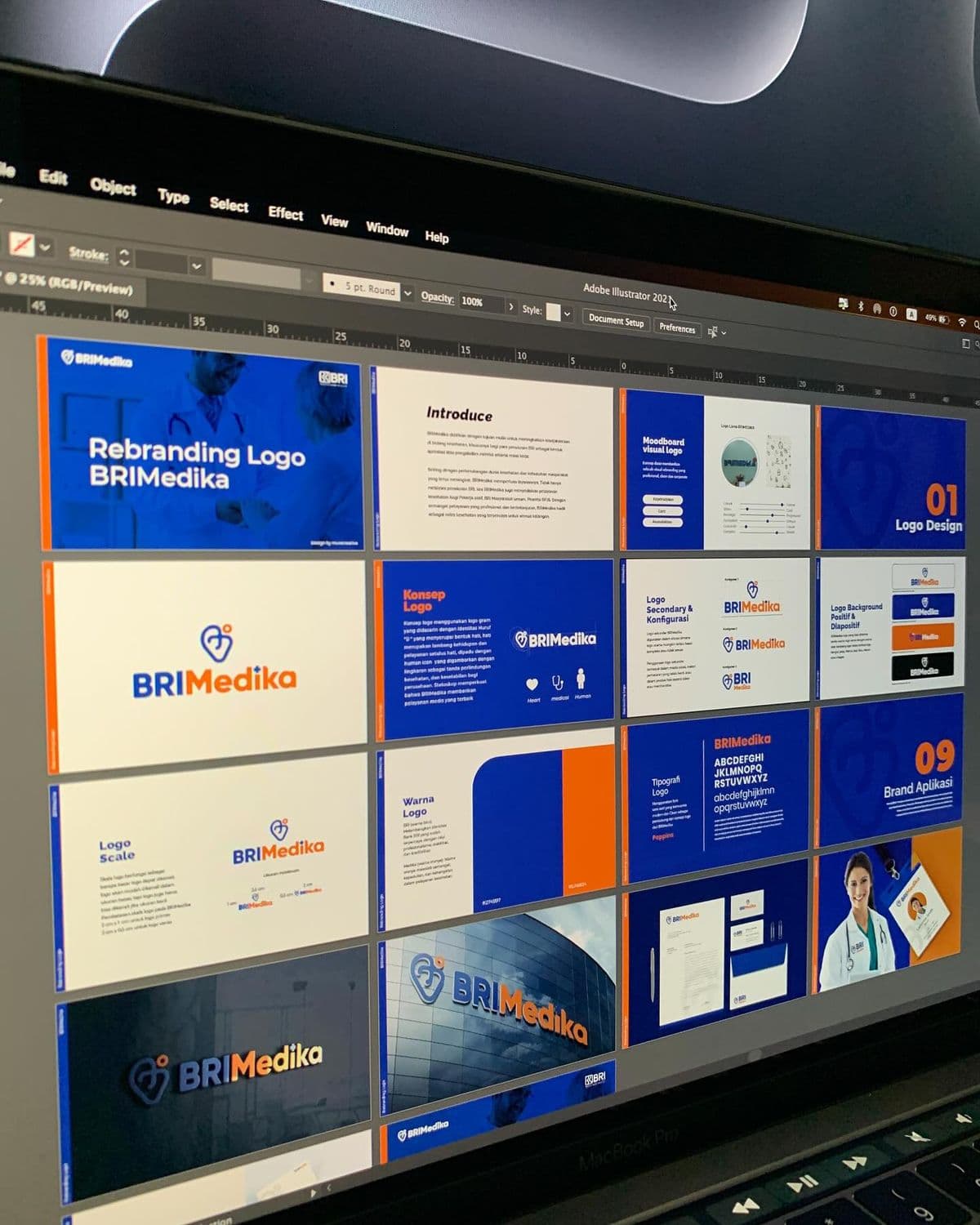Click the Stroke panel label link
980x1225 pixels.
[x=88, y=253]
